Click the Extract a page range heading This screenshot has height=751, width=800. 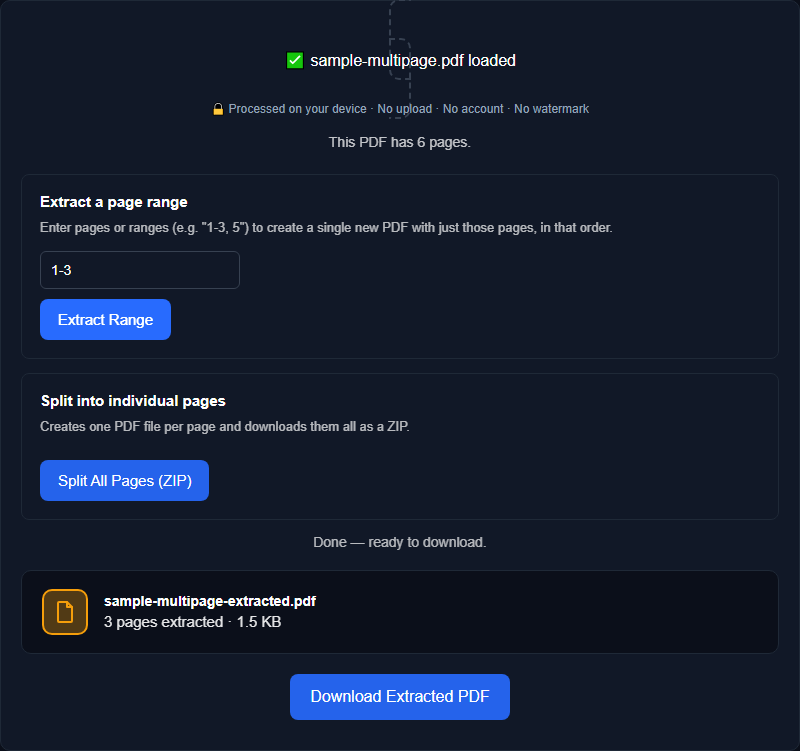[114, 202]
